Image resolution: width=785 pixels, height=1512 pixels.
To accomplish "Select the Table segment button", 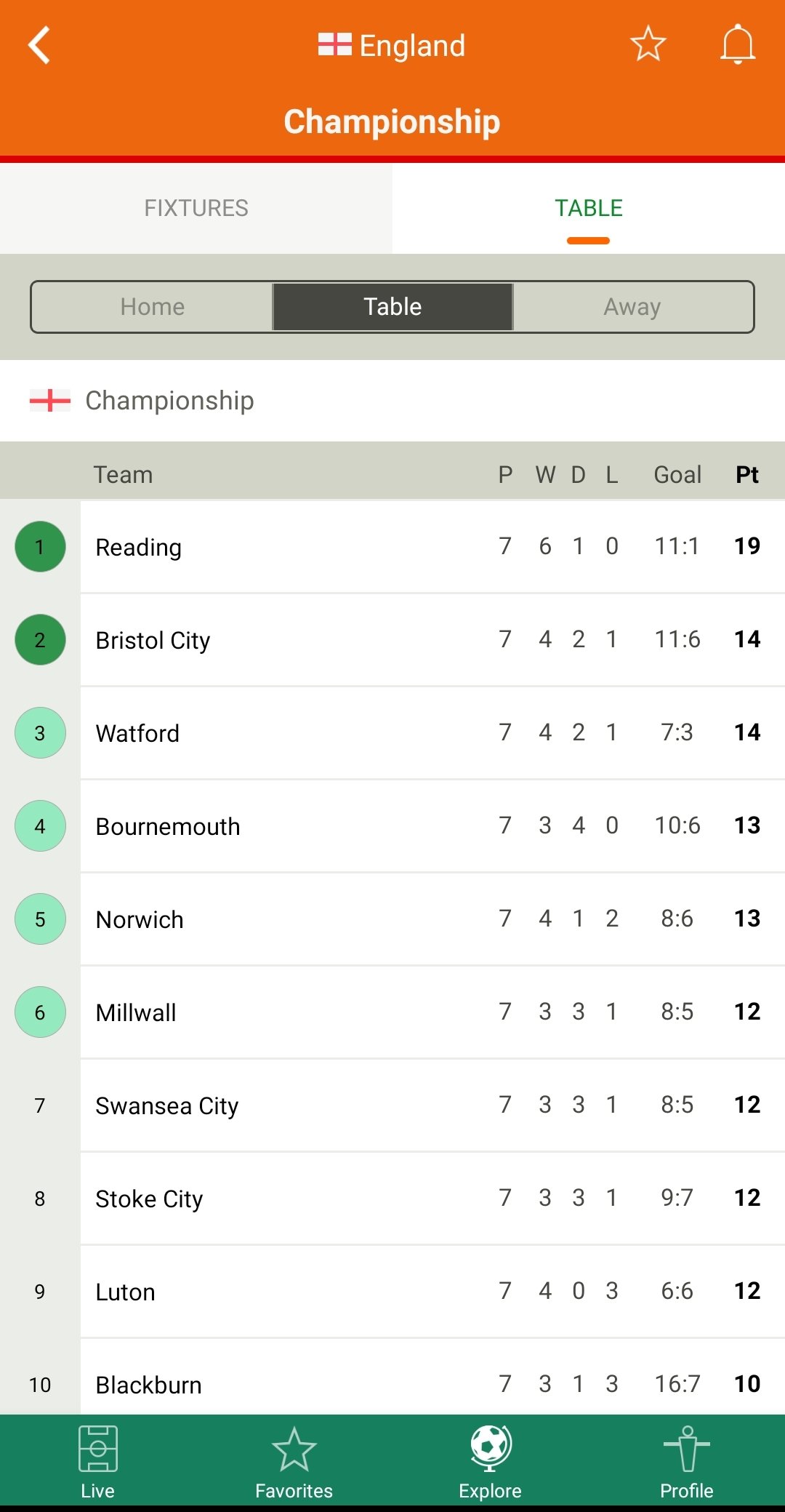I will click(x=392, y=307).
